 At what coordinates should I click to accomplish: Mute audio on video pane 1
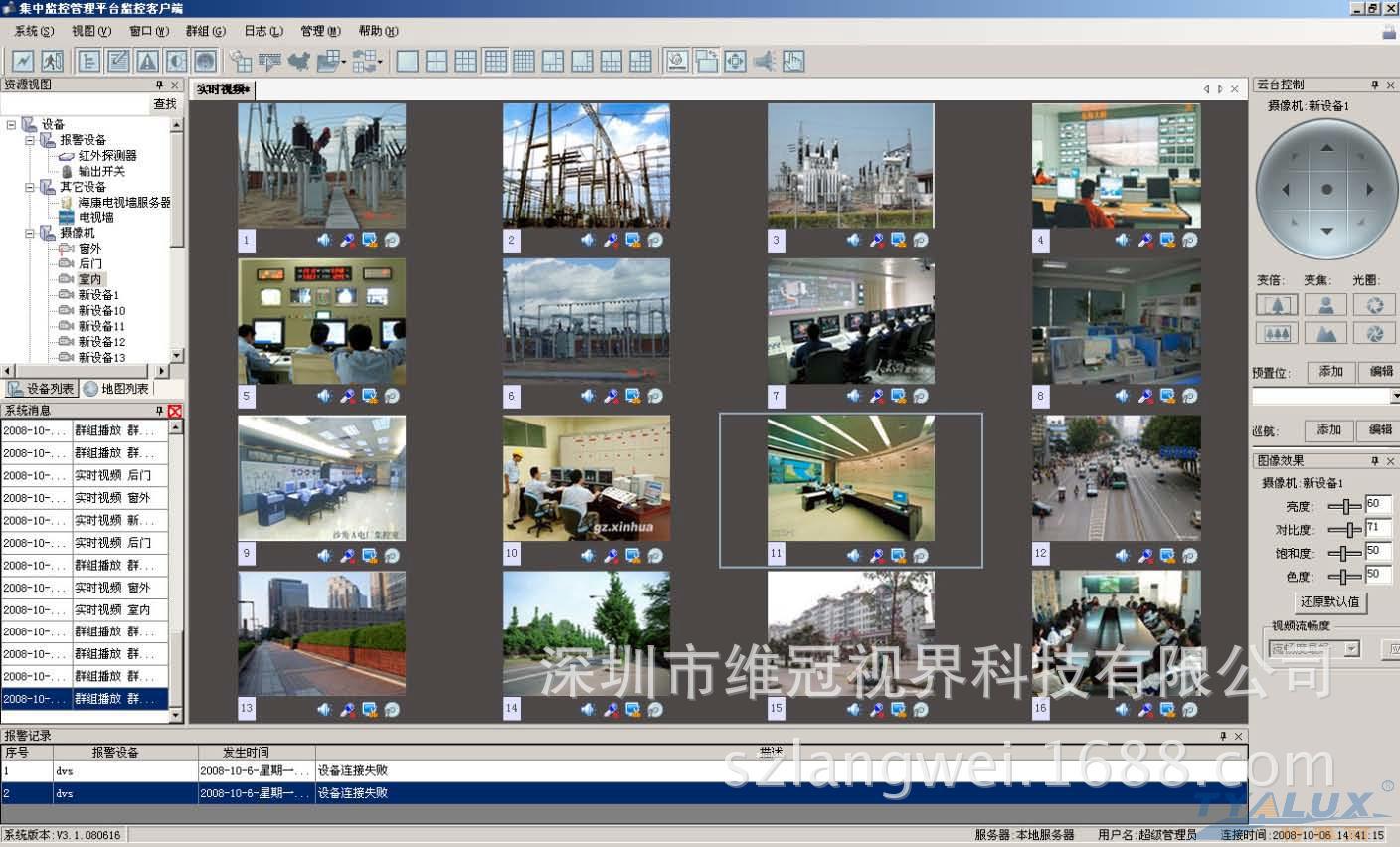click(x=324, y=240)
